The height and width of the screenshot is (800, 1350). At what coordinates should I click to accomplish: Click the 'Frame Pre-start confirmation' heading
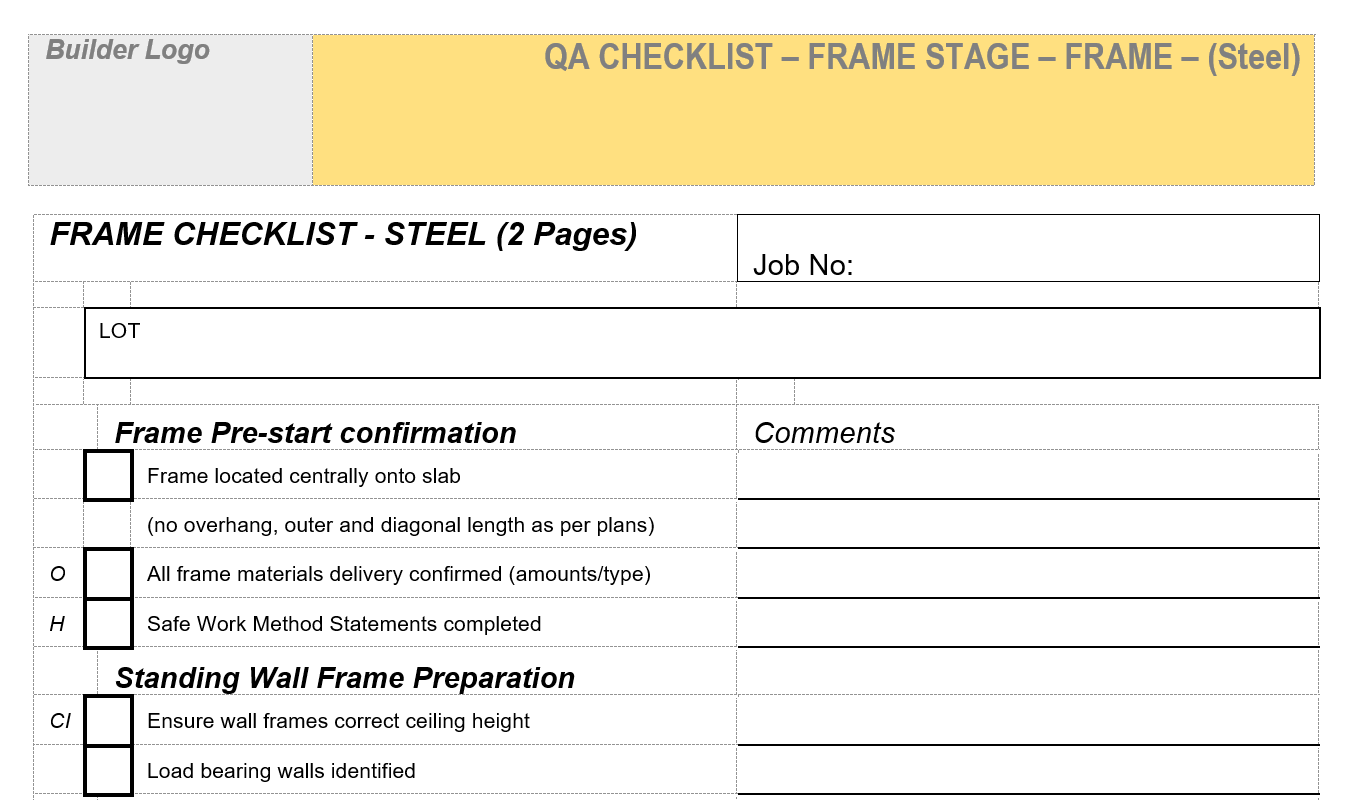point(316,433)
